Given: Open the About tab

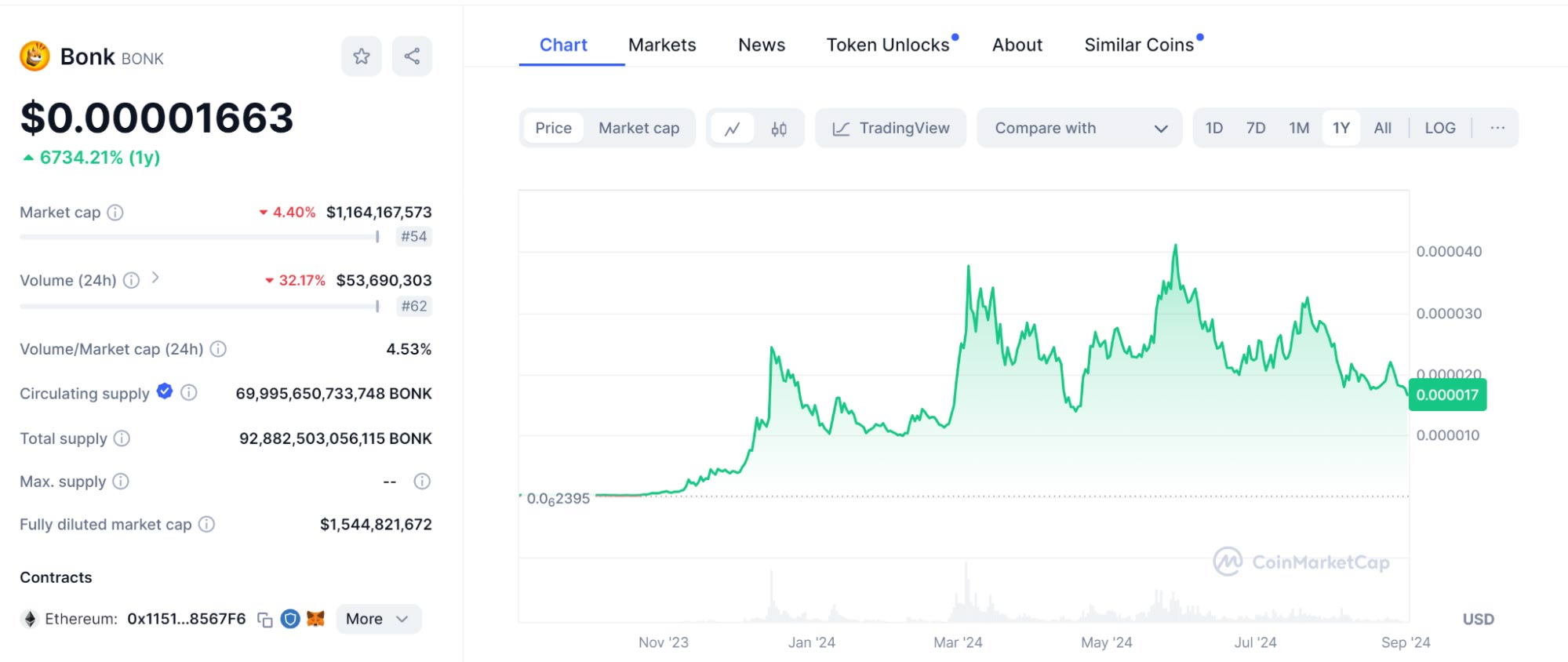Looking at the screenshot, I should tap(1017, 45).
